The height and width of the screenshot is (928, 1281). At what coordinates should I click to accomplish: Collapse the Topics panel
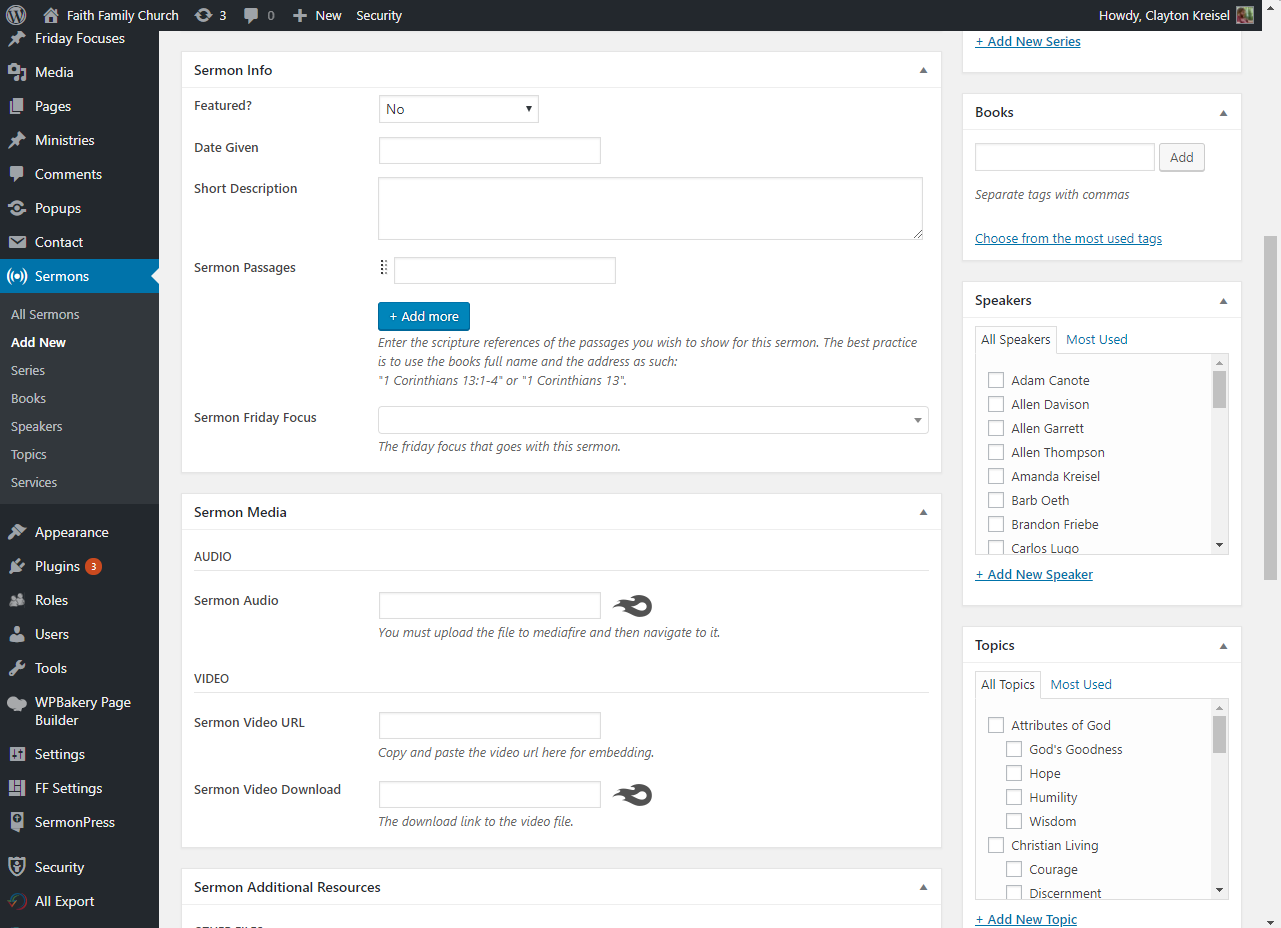tap(1223, 646)
